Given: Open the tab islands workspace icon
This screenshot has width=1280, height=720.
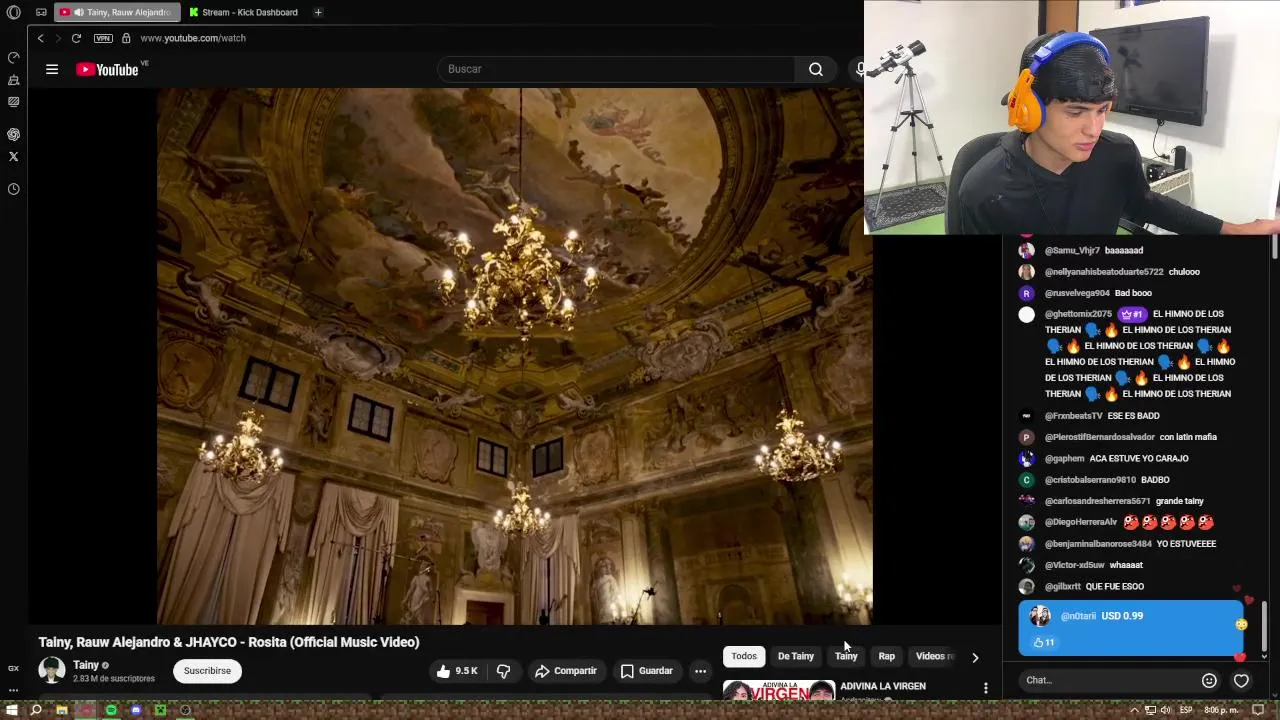Looking at the screenshot, I should click(41, 12).
